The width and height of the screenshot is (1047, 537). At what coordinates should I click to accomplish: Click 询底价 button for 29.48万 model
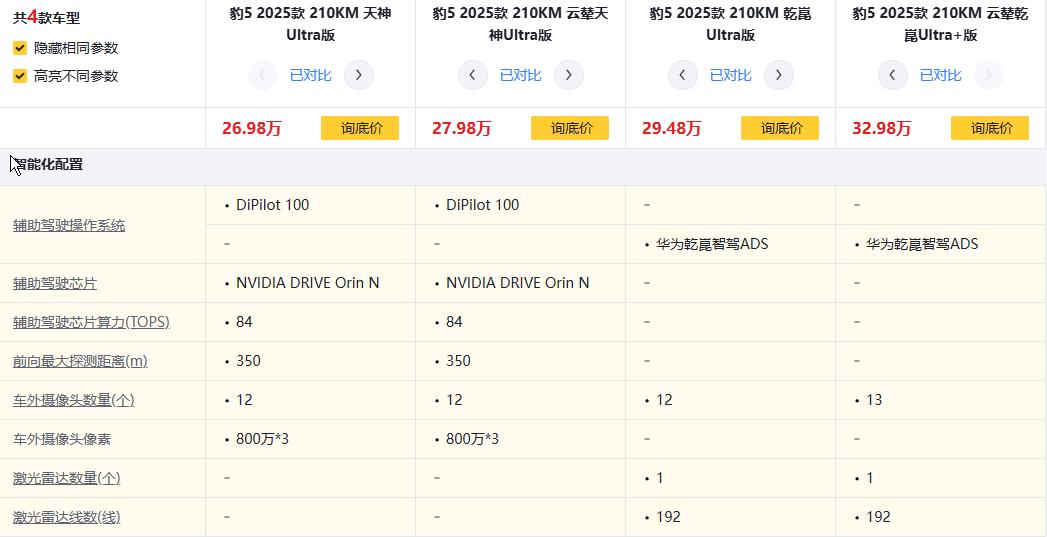click(780, 128)
